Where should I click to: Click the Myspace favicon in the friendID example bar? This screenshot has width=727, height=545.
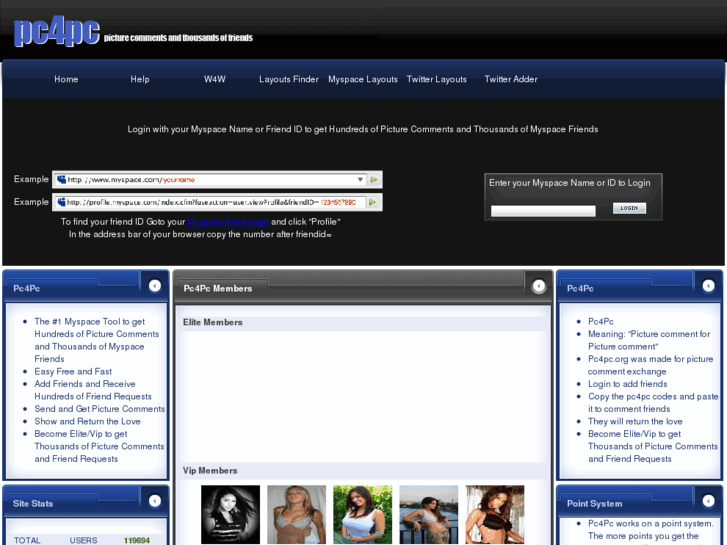point(61,202)
